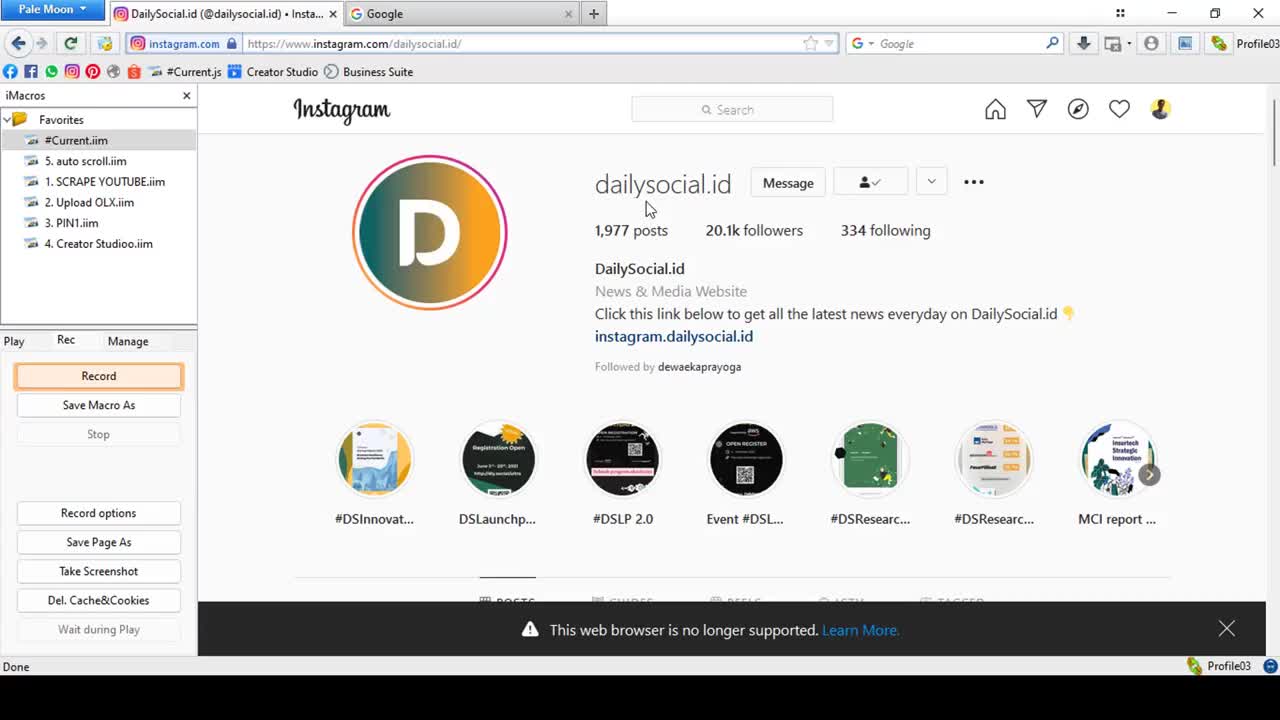Open the Business Suite bookmark
Image resolution: width=1280 pixels, height=720 pixels.
click(x=368, y=71)
